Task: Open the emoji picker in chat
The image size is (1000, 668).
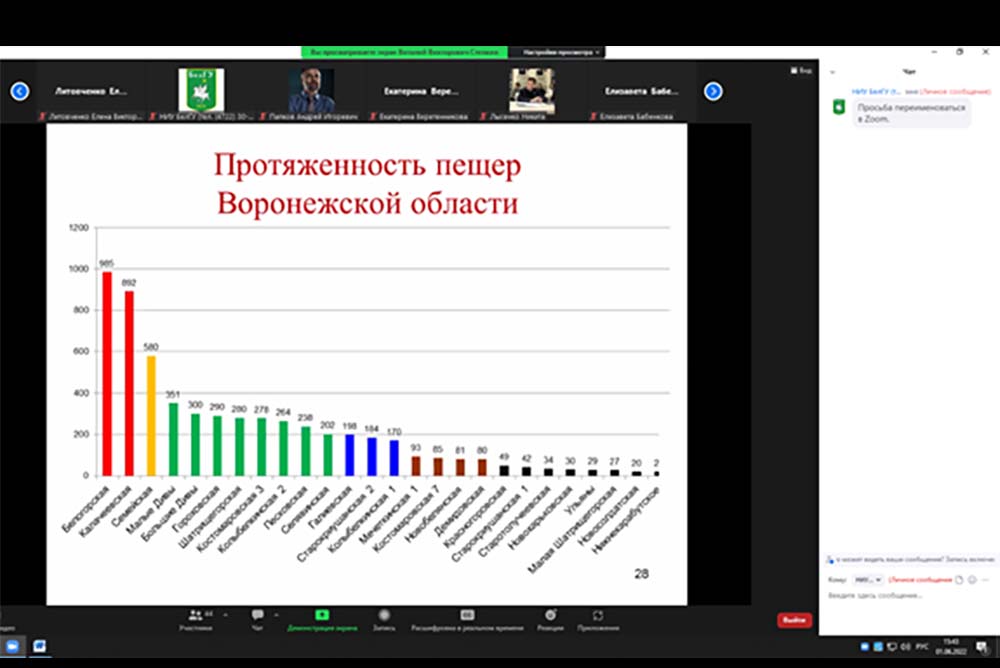Action: point(972,580)
